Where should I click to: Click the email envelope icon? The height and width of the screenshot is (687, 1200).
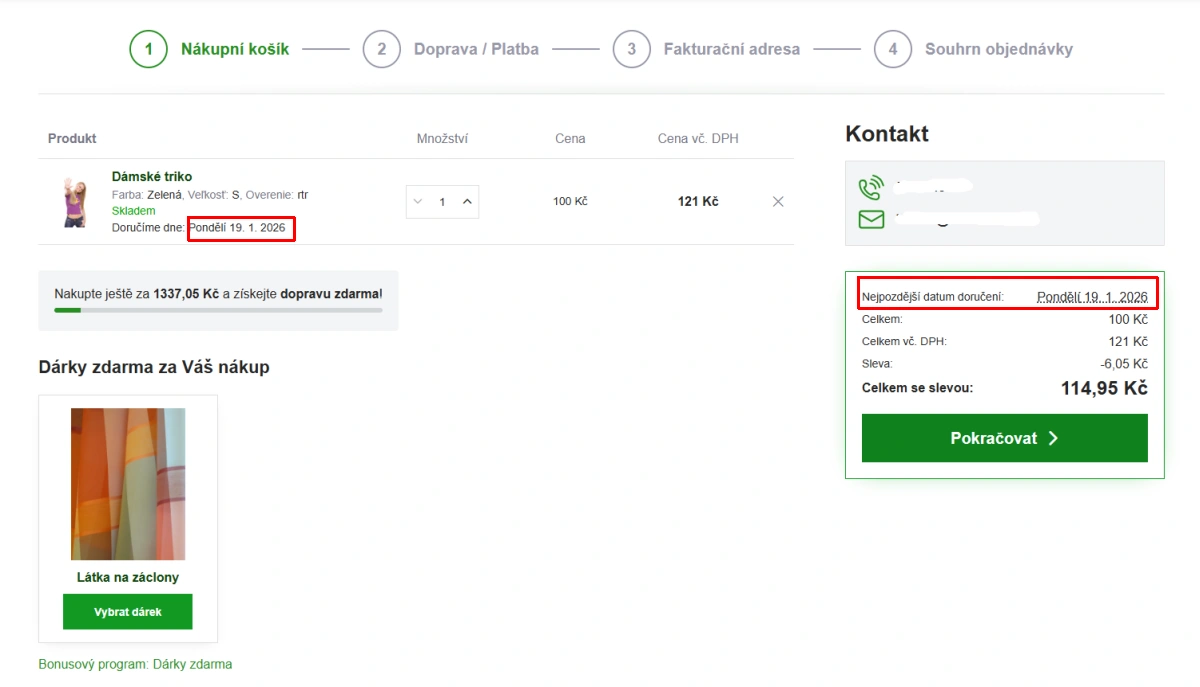click(x=871, y=219)
